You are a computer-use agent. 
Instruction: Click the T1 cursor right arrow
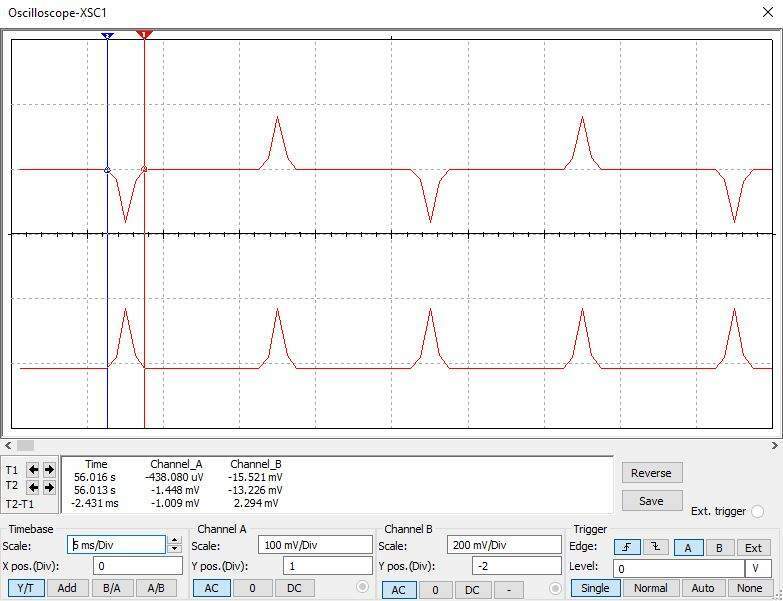pos(49,469)
